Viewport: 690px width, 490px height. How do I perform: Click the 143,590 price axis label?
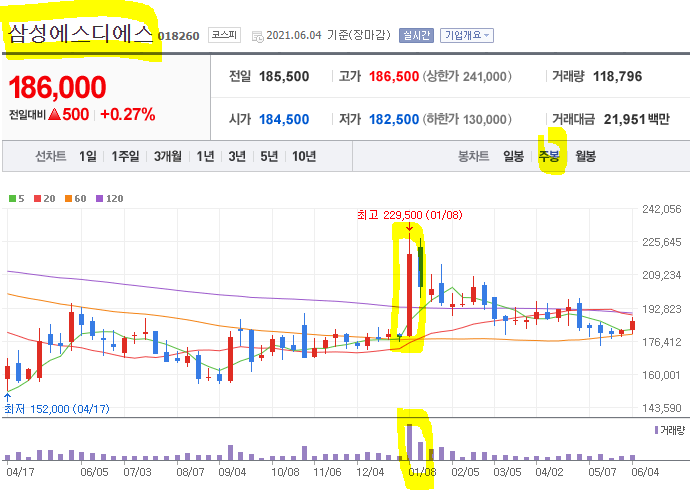(661, 408)
